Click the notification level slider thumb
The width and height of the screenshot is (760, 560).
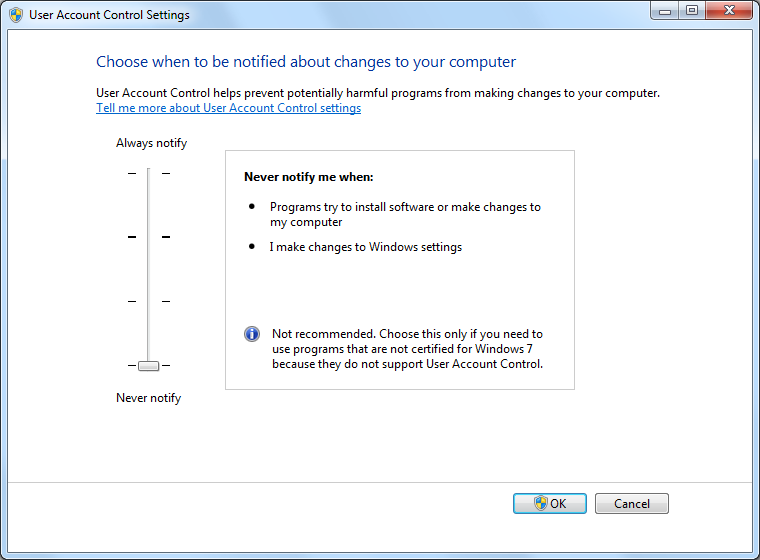tap(148, 366)
